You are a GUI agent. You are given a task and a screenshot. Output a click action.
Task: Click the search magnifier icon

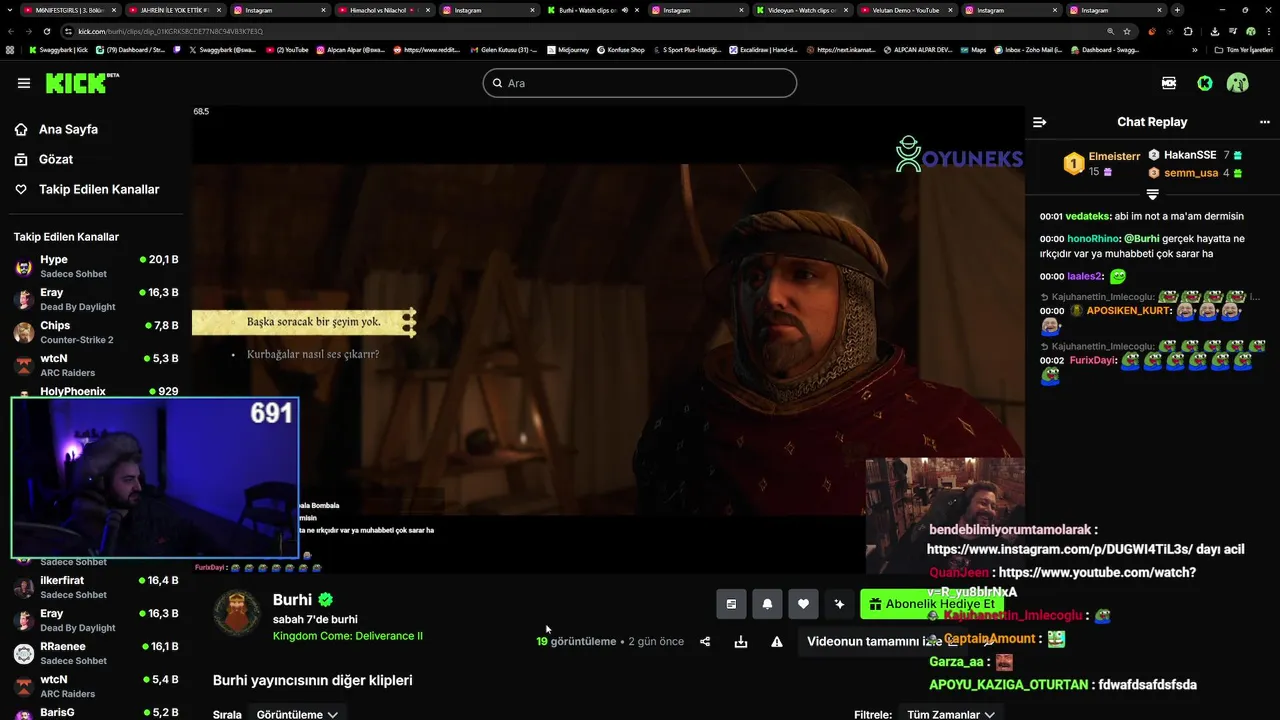click(496, 83)
